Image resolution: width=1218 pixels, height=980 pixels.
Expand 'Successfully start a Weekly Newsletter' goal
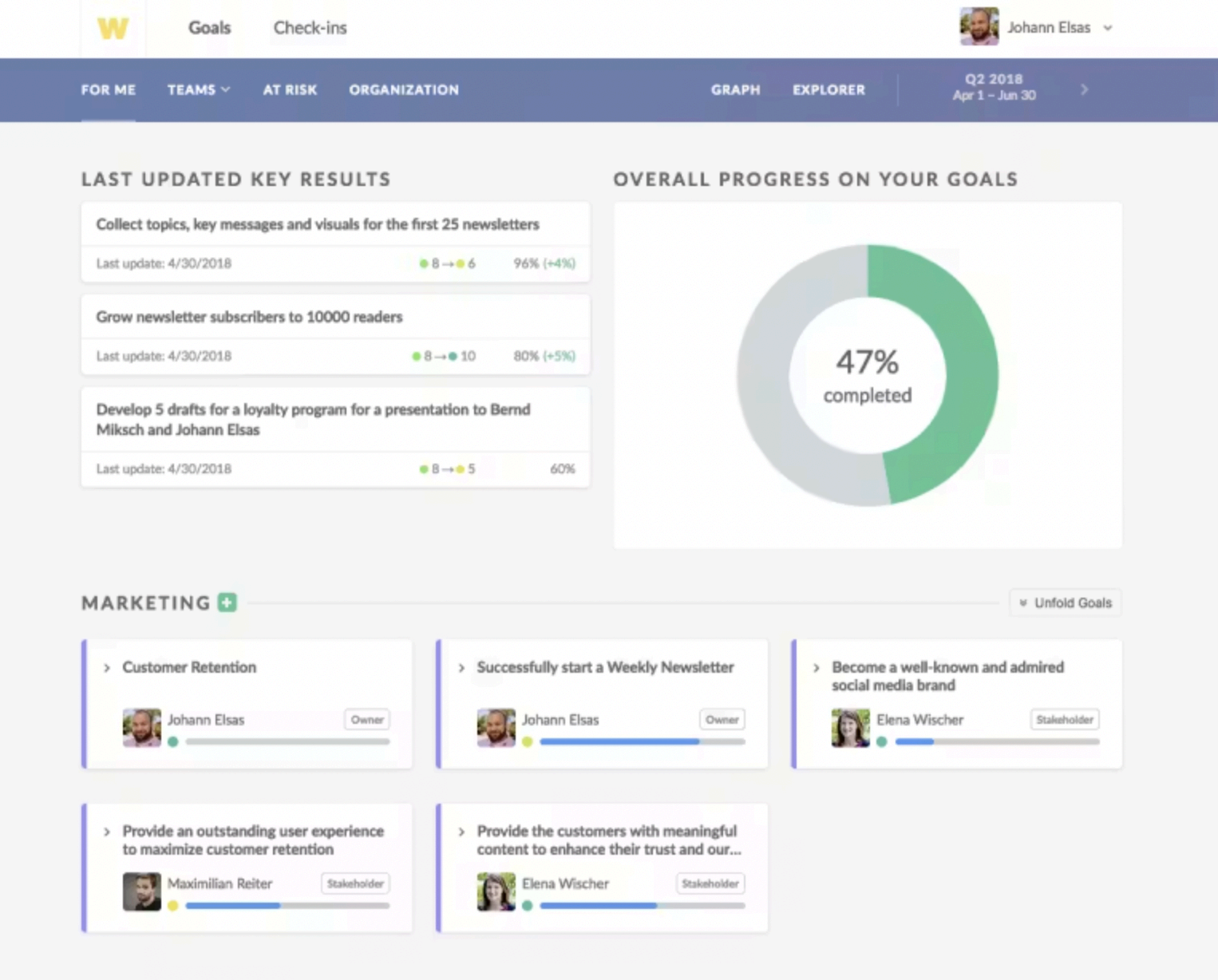point(461,667)
